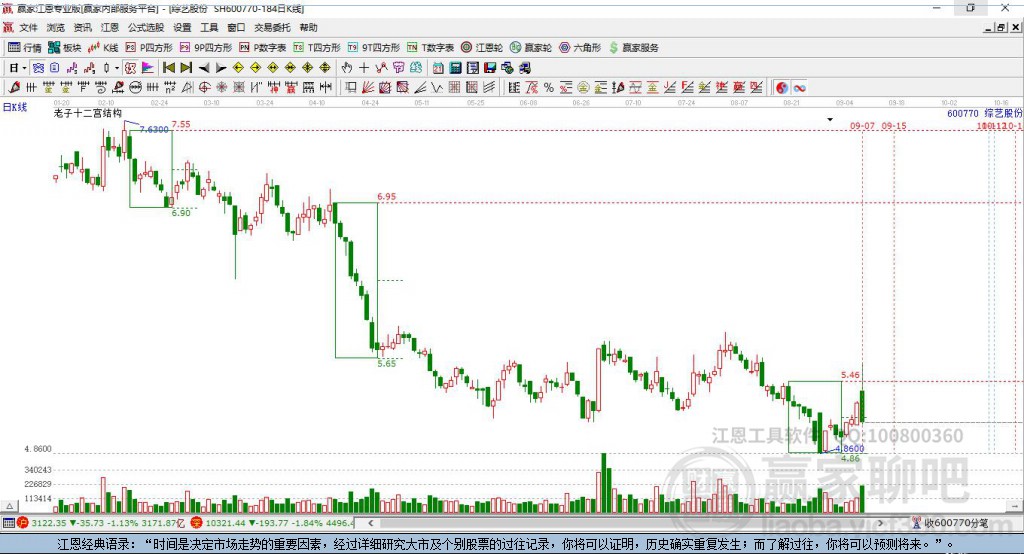This screenshot has width=1024, height=554.
Task: Move chart right with the black right arrow
Action: pyautogui.click(x=221, y=67)
